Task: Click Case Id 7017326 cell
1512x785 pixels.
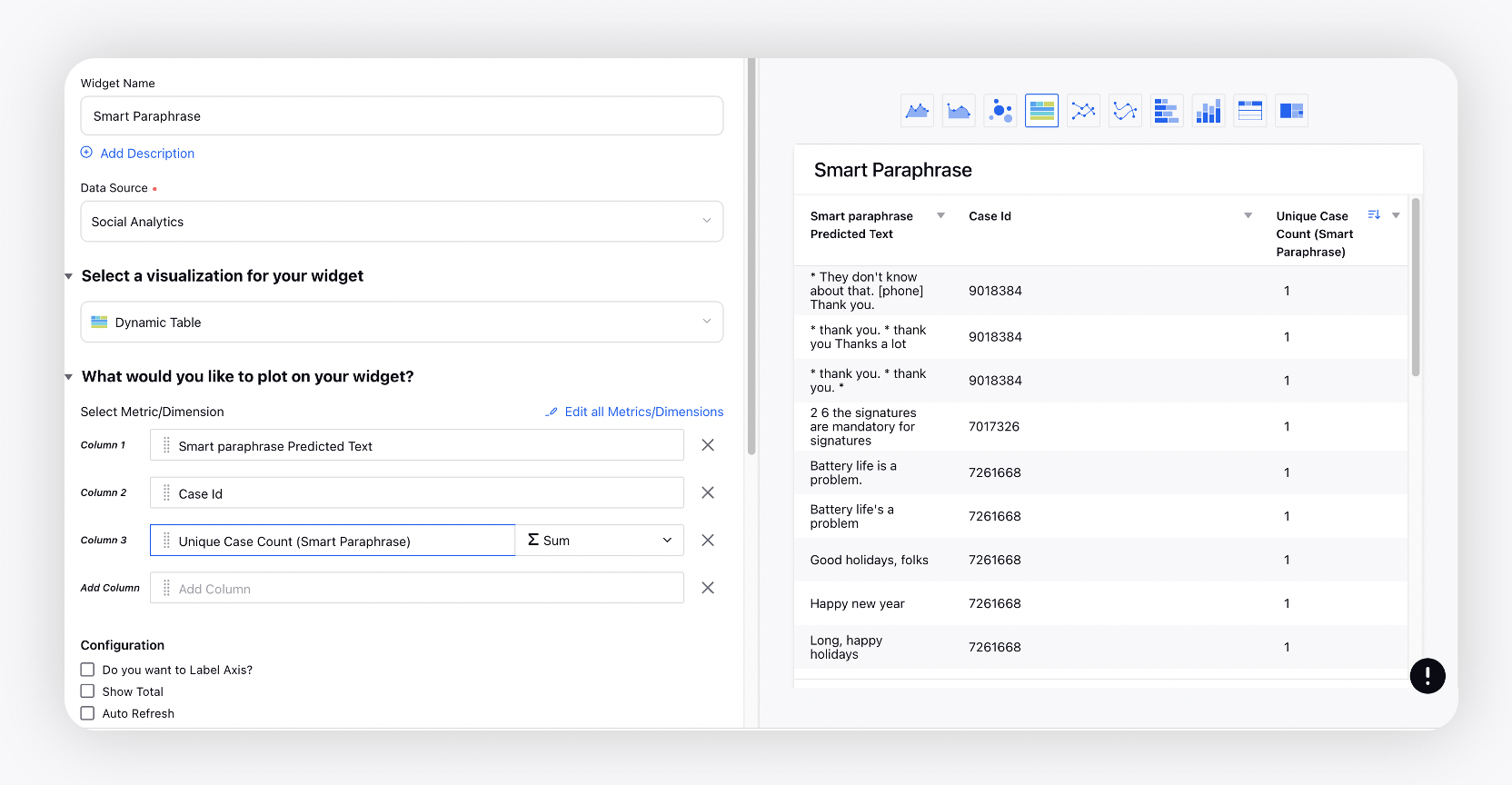Action: (994, 426)
